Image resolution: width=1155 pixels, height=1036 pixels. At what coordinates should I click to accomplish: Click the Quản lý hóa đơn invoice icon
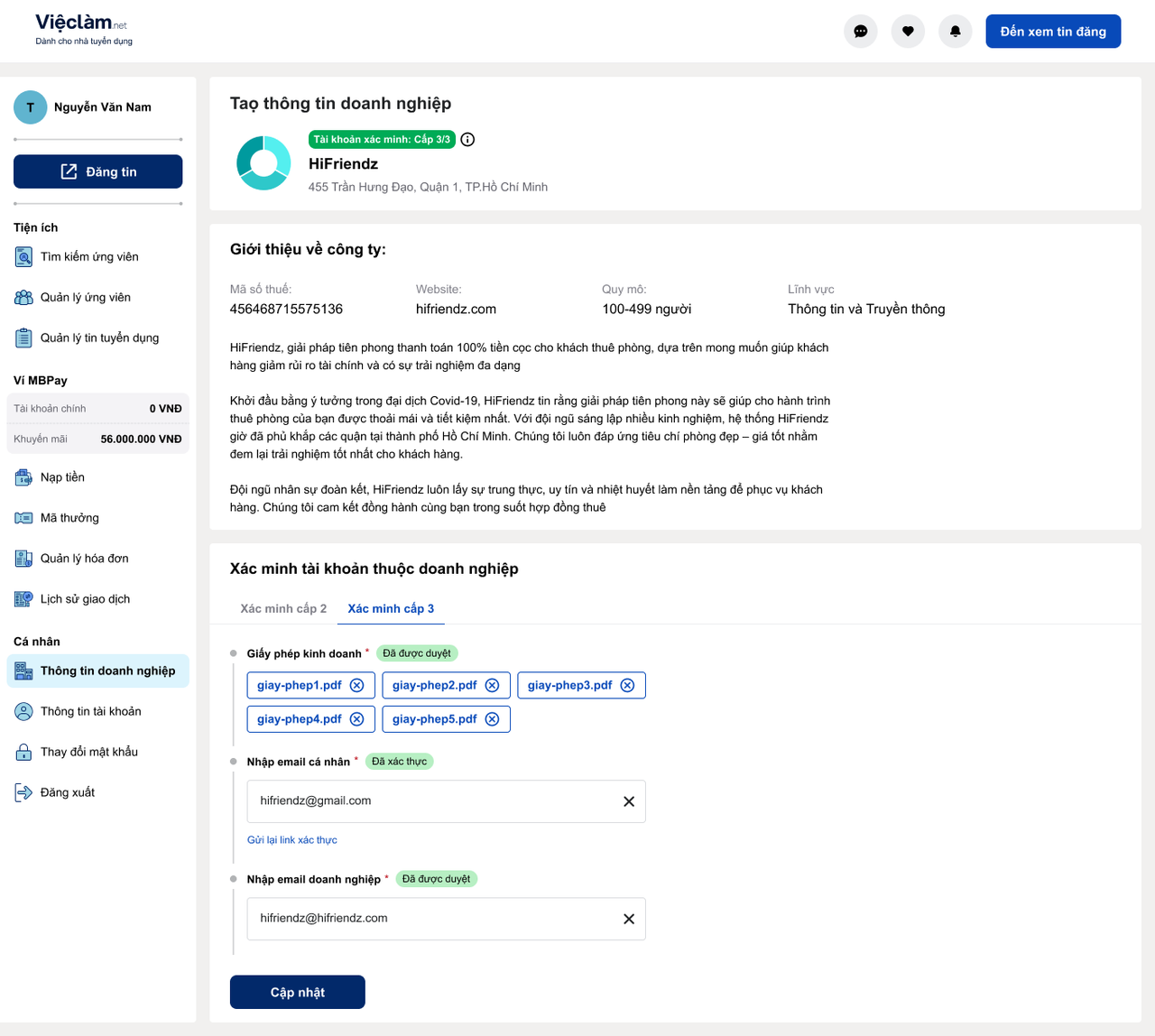(x=23, y=559)
